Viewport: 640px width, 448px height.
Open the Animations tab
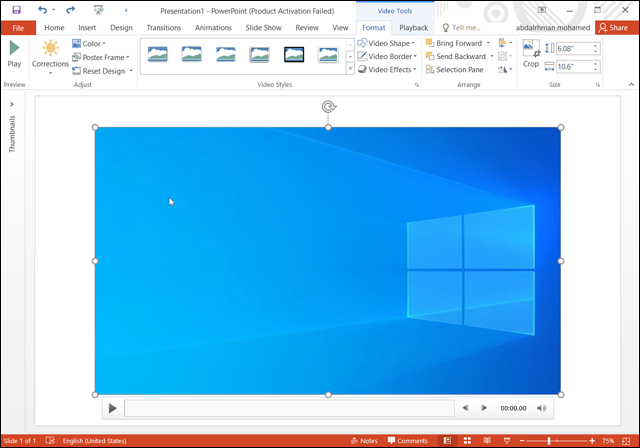(213, 28)
